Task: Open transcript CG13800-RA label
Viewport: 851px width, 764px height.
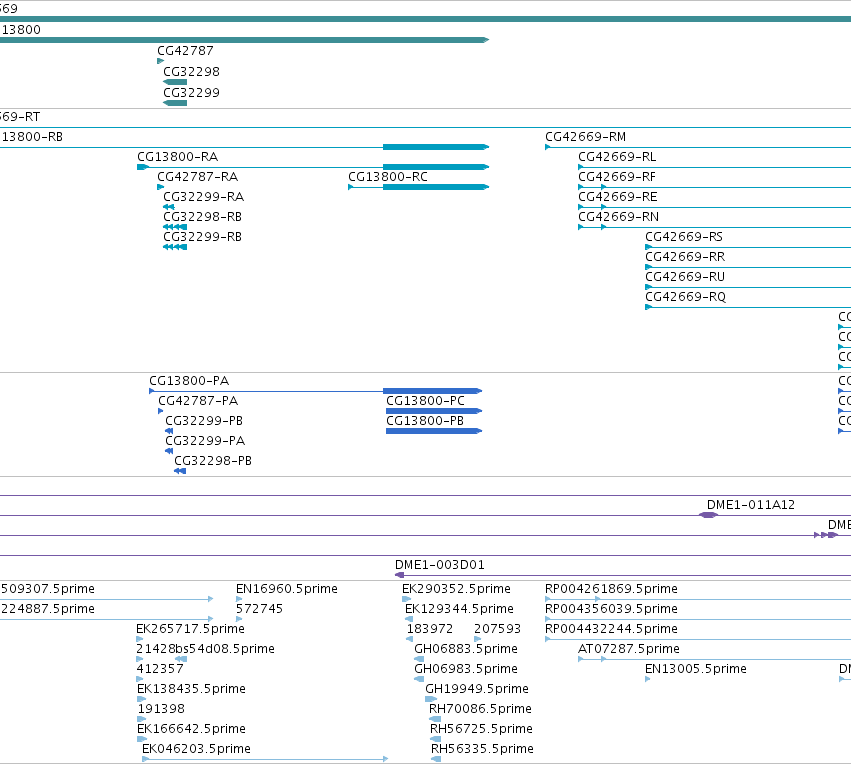Action: [x=177, y=157]
